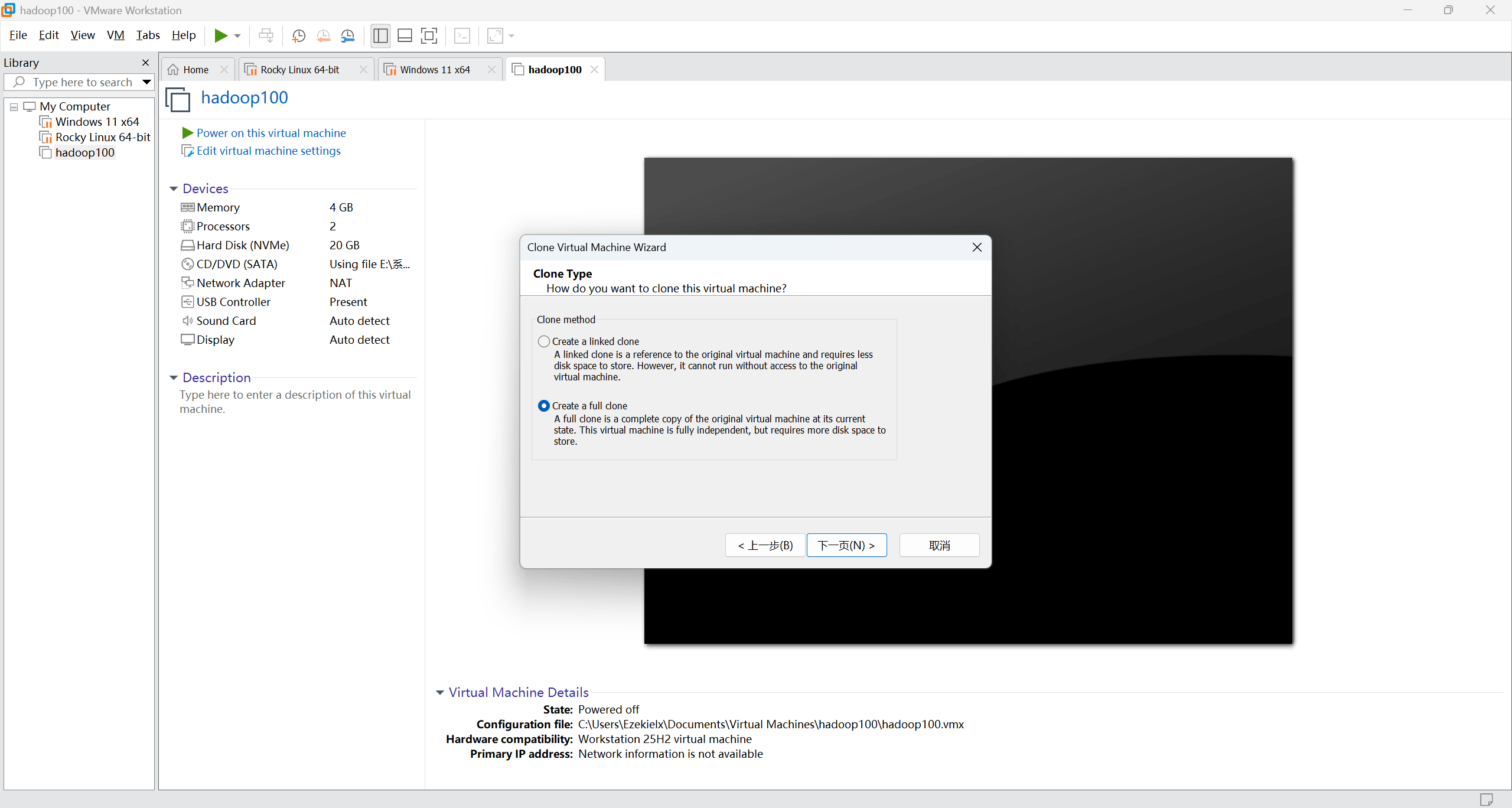Collapse the Devices section
Screen dimensions: 1512x808
[x=174, y=189]
